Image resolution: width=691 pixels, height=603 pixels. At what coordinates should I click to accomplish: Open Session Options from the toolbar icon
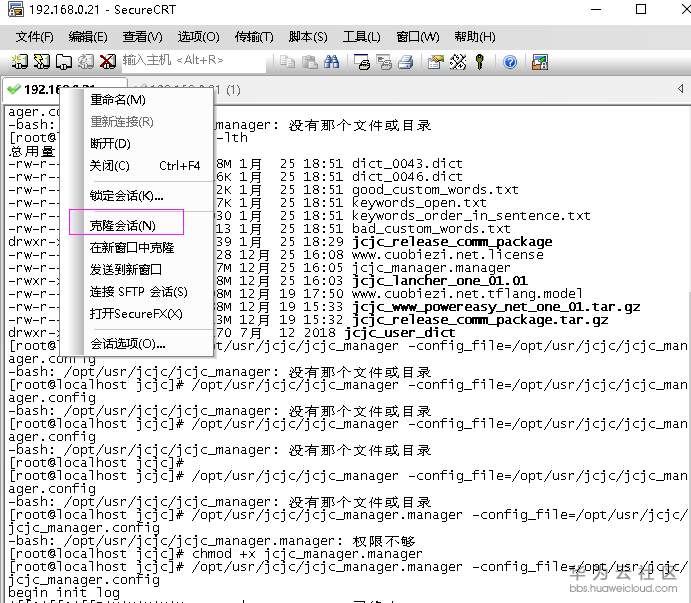pyautogui.click(x=436, y=62)
